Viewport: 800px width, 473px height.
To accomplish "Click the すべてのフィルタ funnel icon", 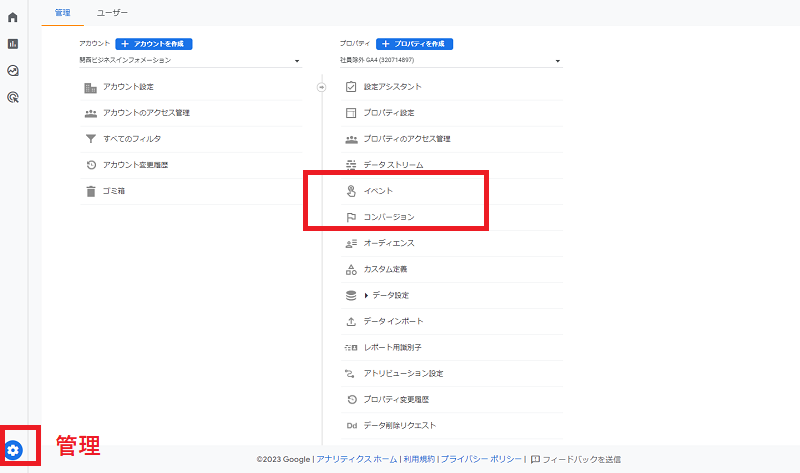I will [x=91, y=138].
